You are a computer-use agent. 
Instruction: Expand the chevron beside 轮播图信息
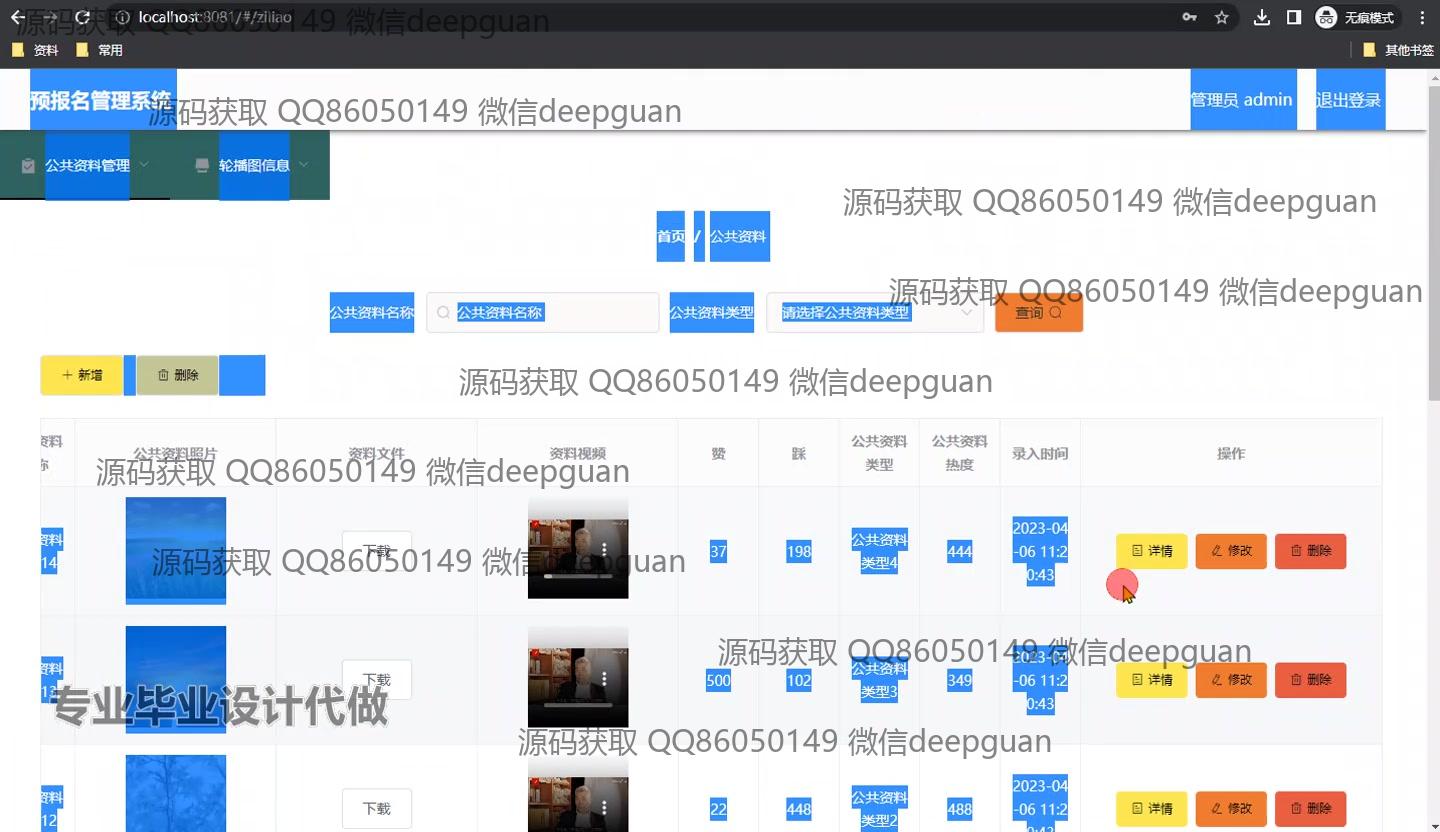coord(304,164)
